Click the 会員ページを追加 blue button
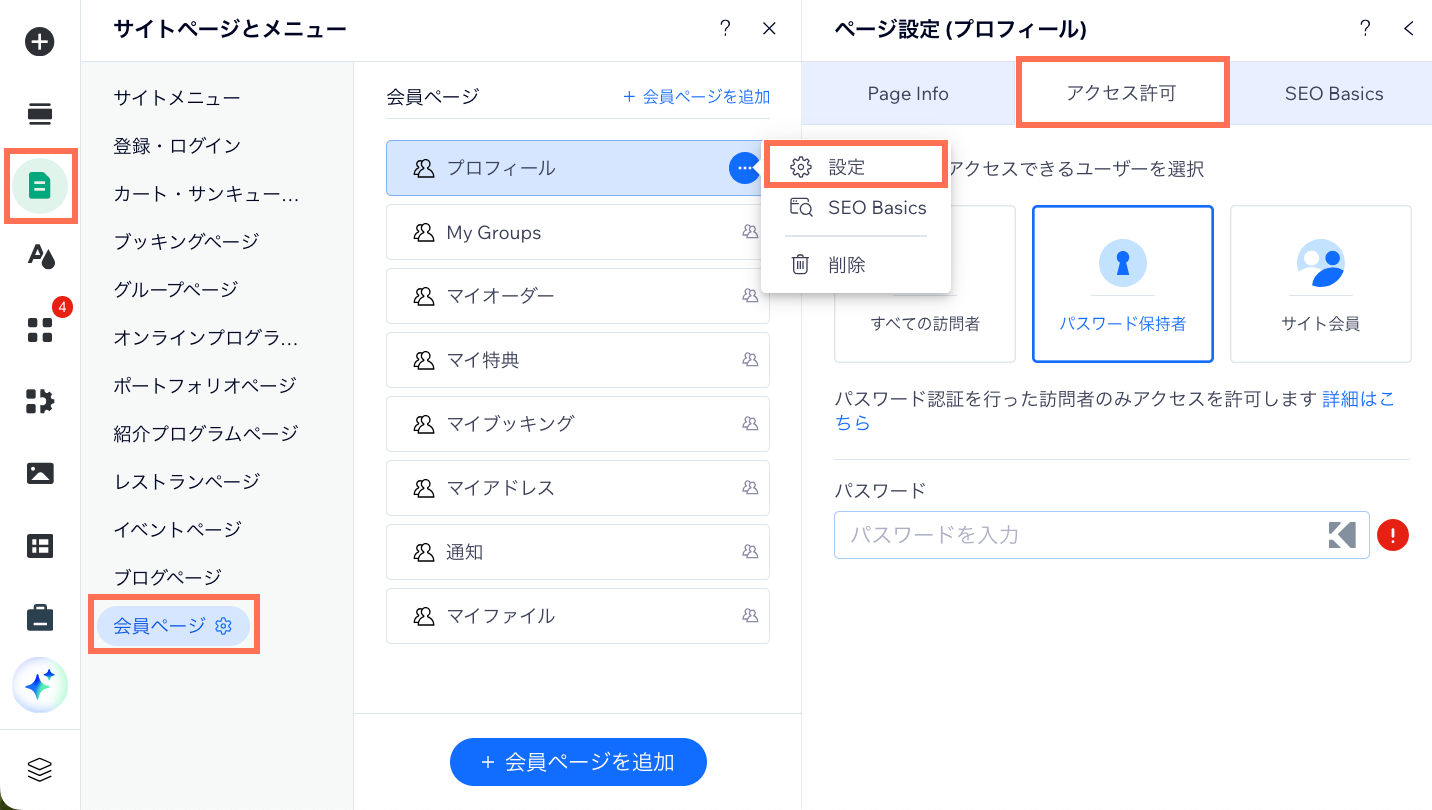Viewport: 1432px width, 810px height. [x=578, y=761]
